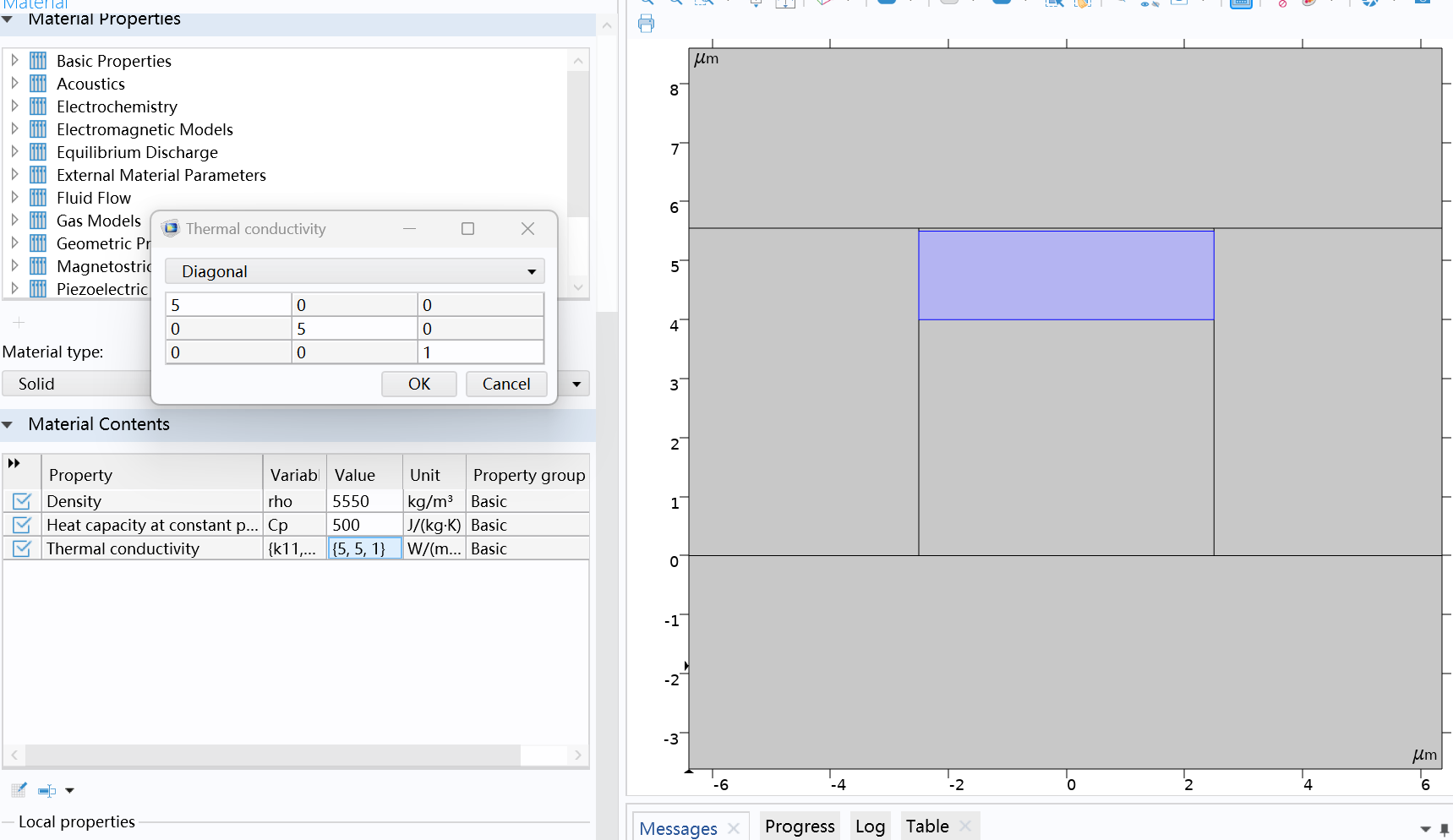This screenshot has width=1453, height=840.
Task: Click the pin icon beside Table tab
Action: click(x=1444, y=829)
